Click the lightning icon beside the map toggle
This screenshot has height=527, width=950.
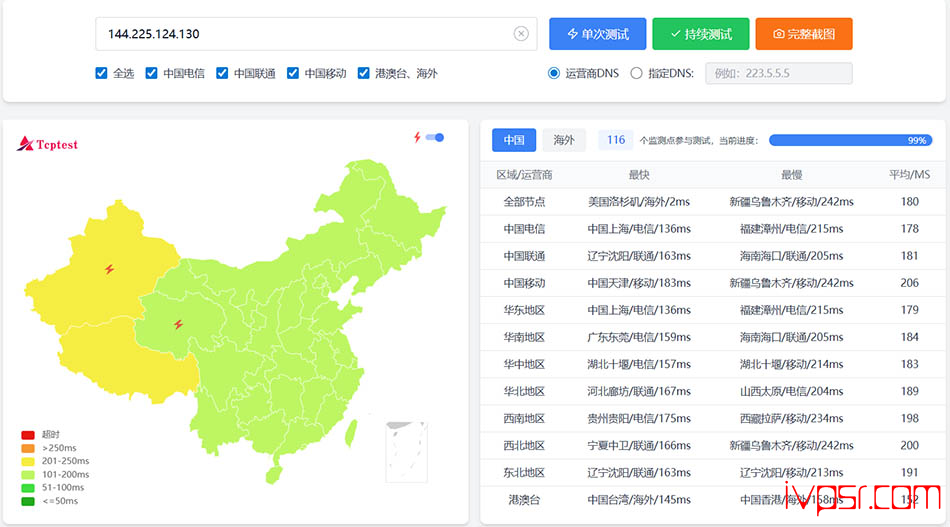(x=417, y=138)
